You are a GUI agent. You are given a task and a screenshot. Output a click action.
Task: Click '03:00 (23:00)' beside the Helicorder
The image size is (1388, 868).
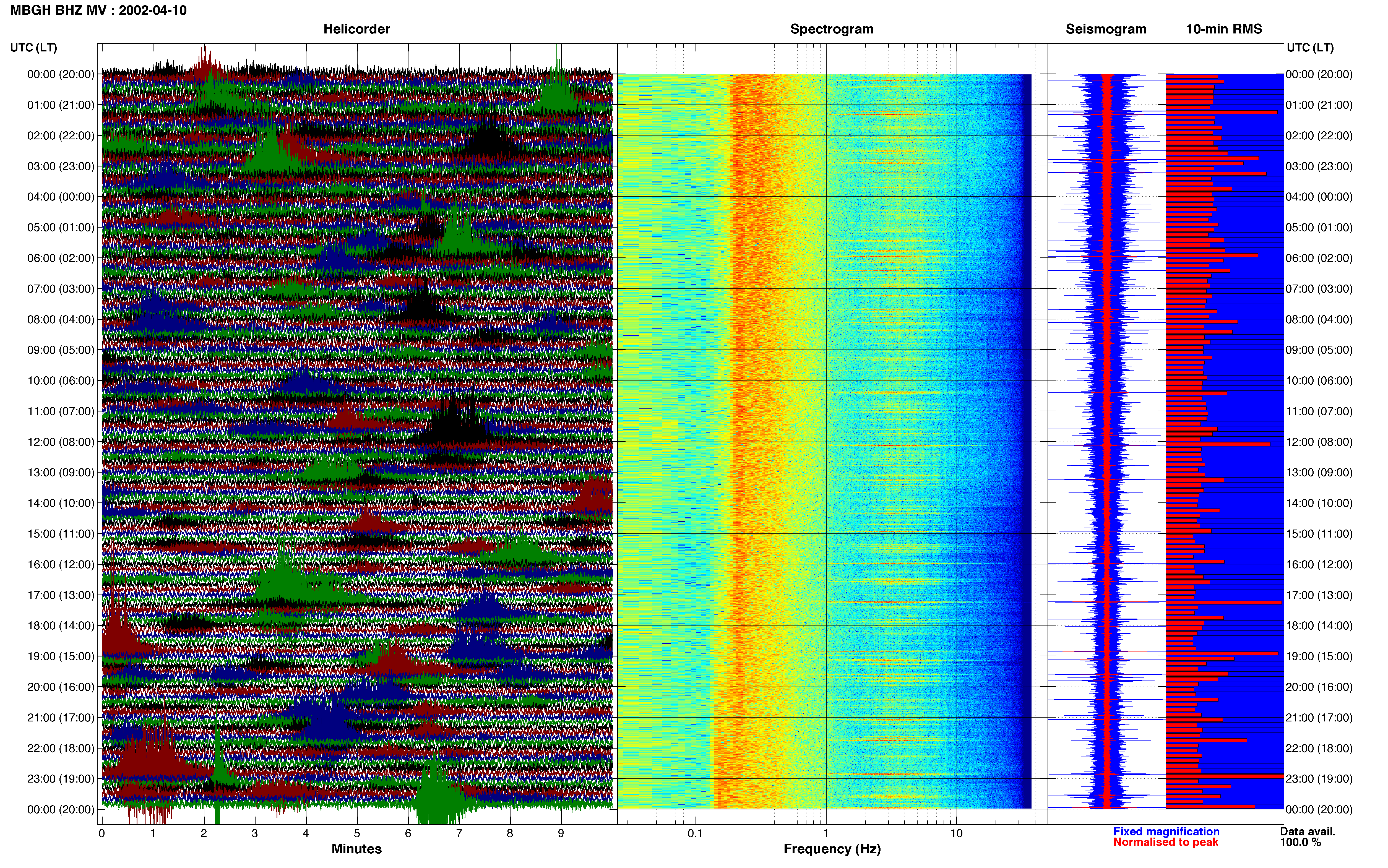point(61,166)
